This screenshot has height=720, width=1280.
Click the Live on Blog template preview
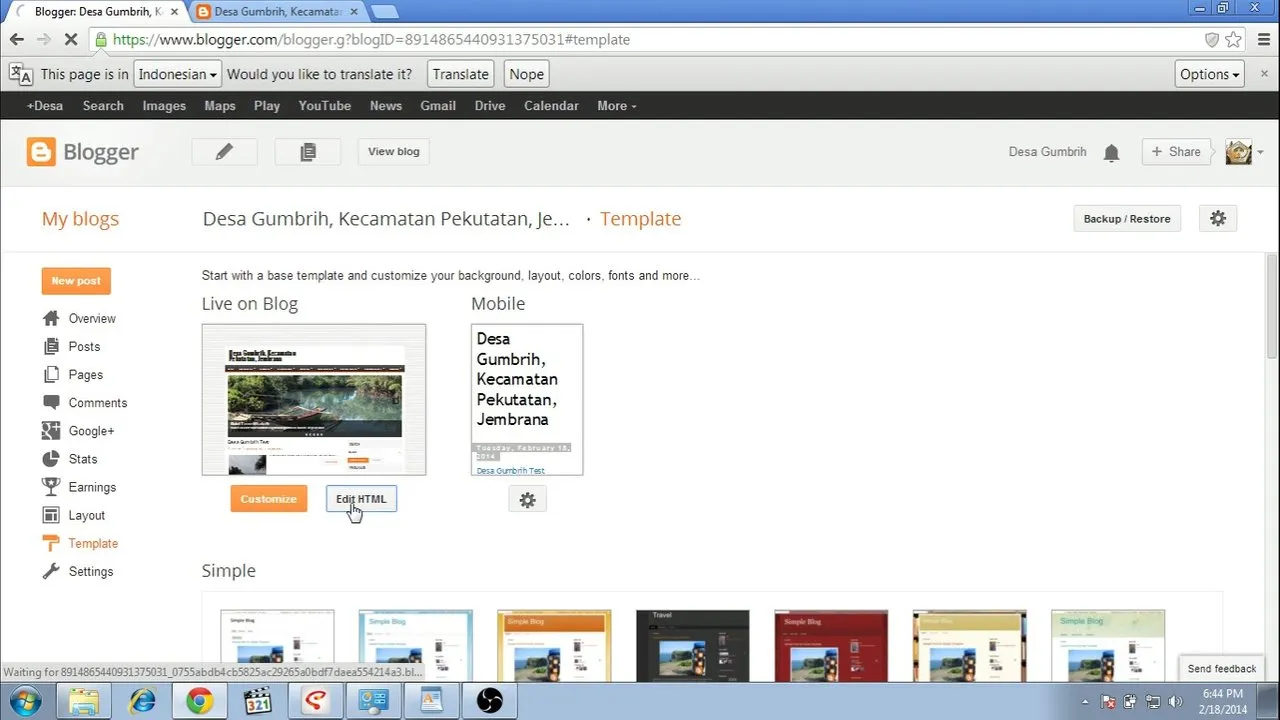[x=314, y=400]
